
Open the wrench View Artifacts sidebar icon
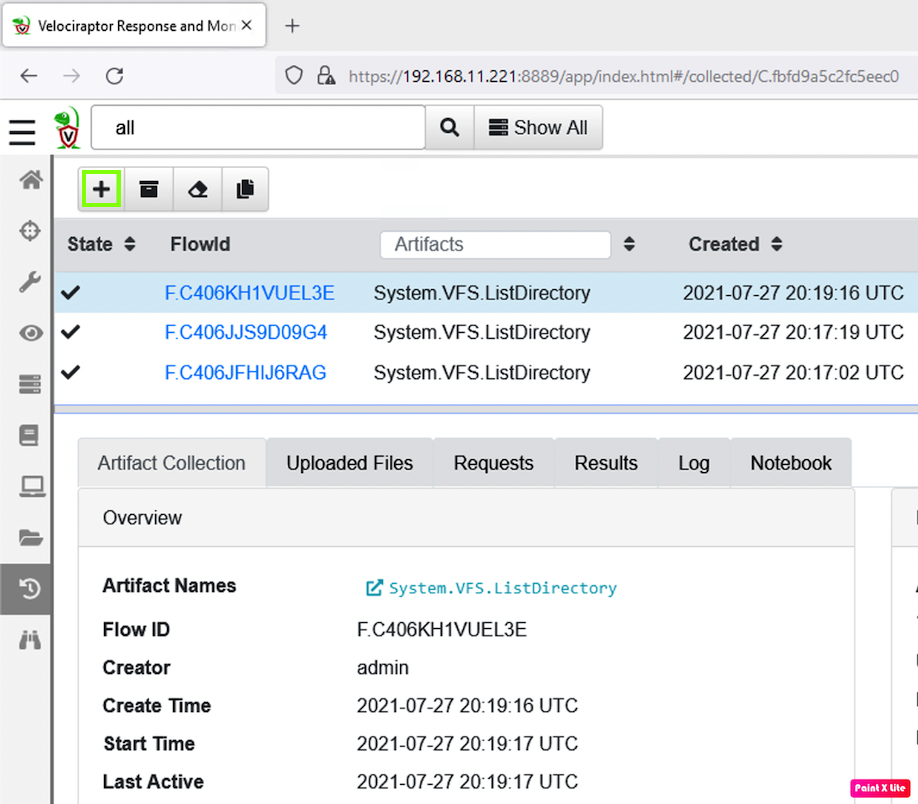pos(30,282)
